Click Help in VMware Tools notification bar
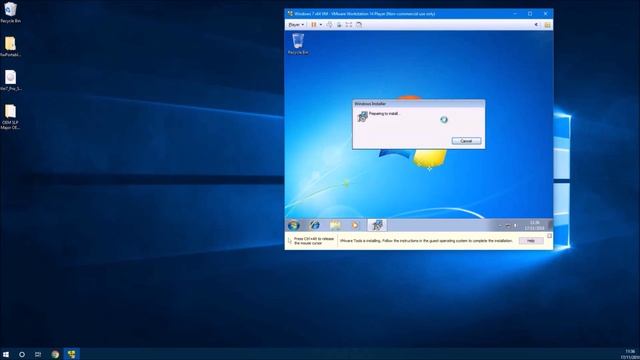 (531, 241)
